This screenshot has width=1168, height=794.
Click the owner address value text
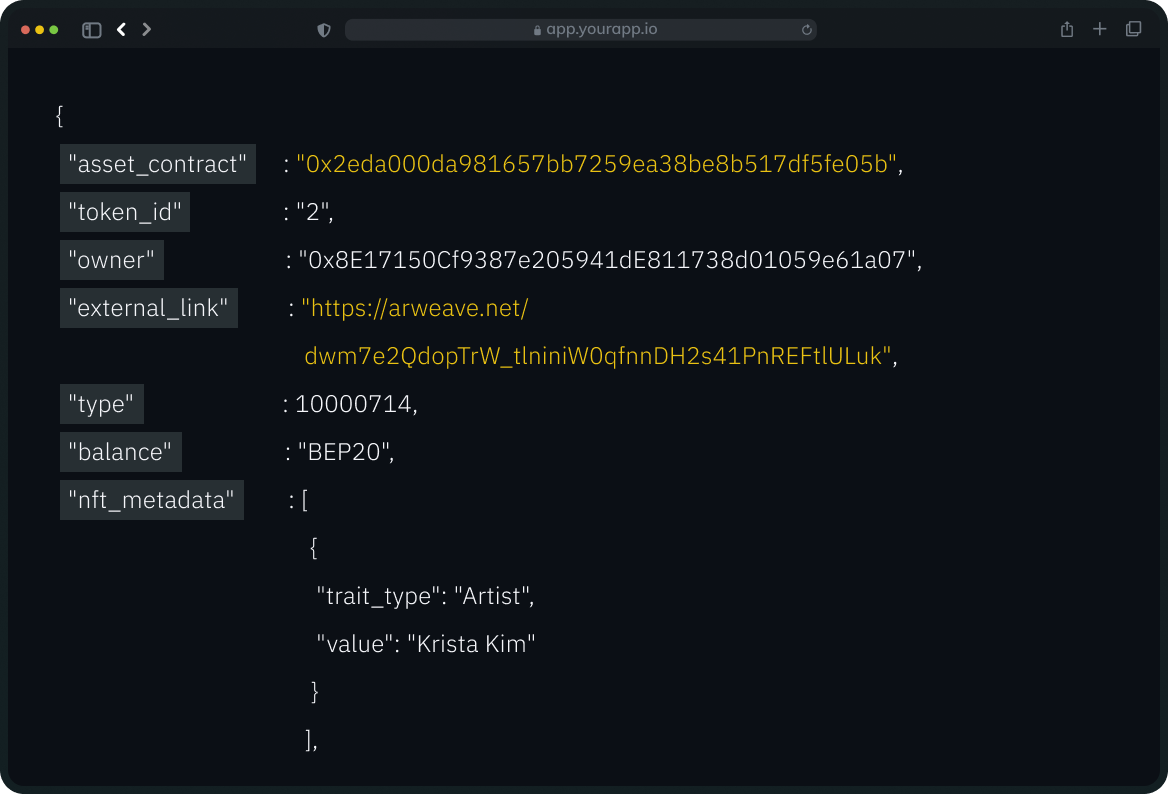pos(608,260)
